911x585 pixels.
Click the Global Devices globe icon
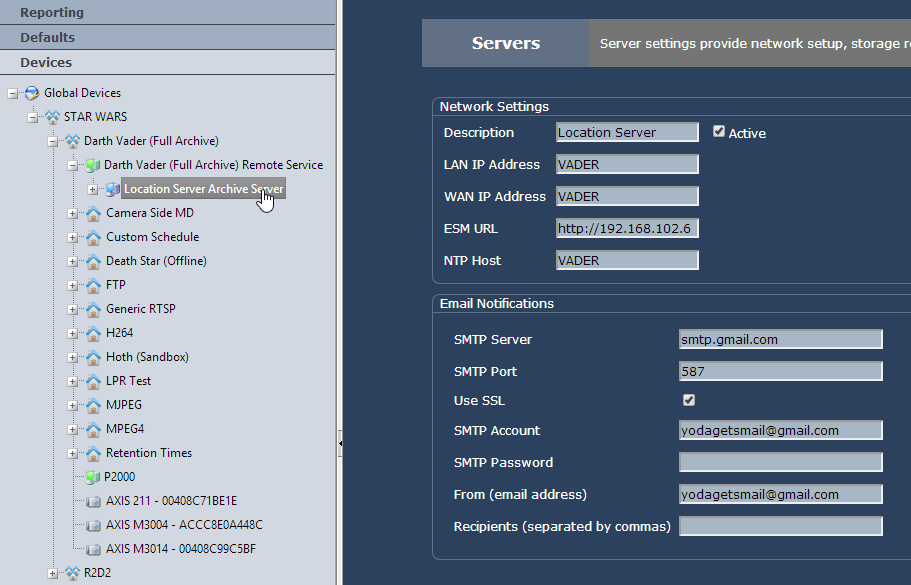[32, 93]
